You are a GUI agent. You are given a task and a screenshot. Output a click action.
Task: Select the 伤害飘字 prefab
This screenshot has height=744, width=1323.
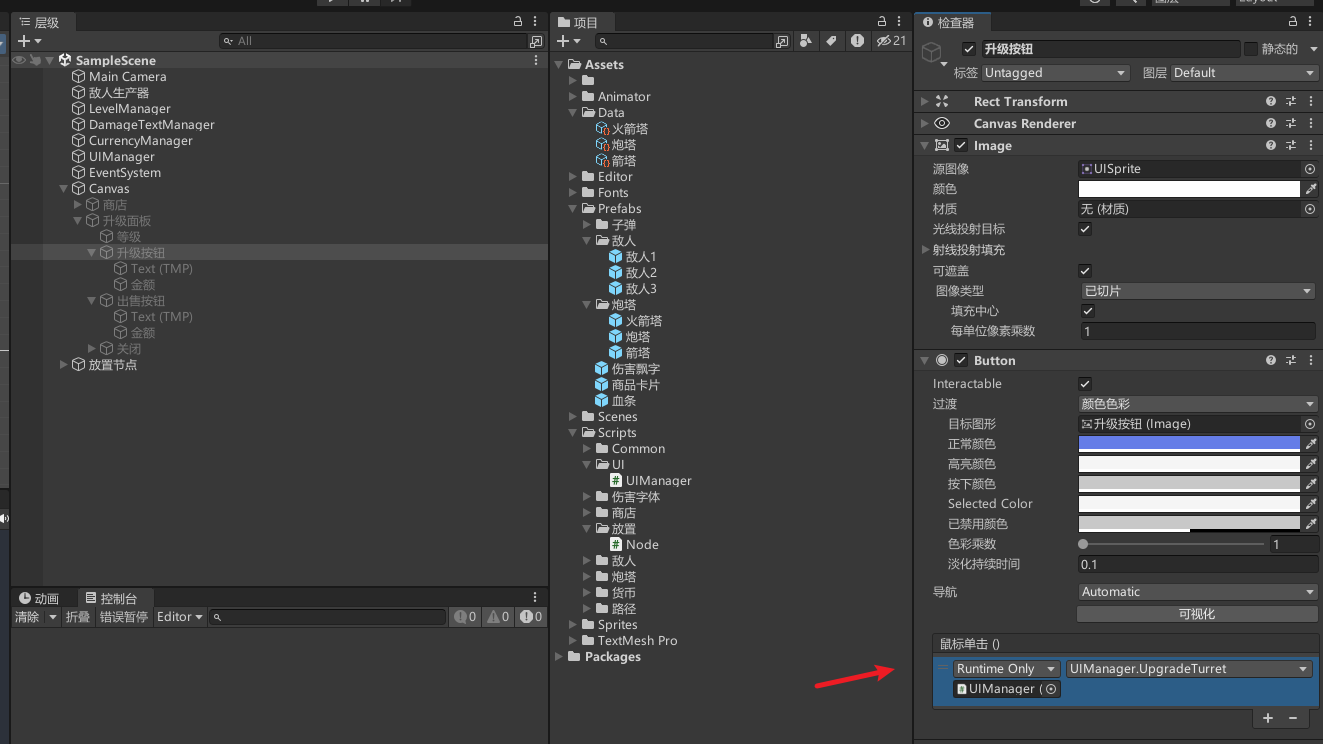tap(627, 368)
